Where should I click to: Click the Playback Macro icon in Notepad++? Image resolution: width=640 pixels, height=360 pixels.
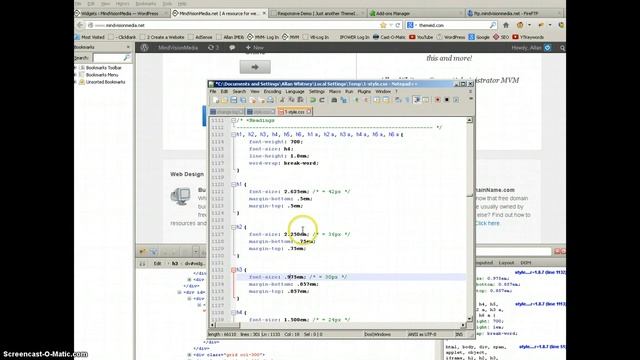456,100
